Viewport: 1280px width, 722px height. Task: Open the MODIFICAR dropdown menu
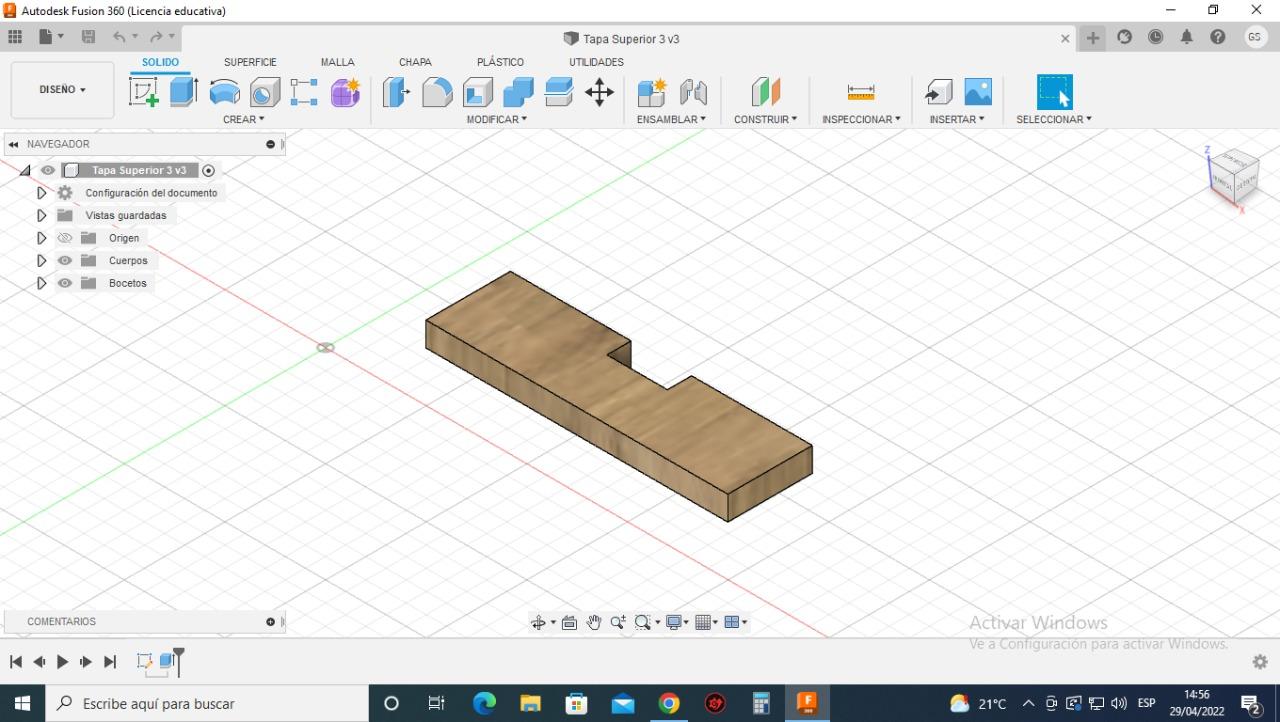point(497,119)
